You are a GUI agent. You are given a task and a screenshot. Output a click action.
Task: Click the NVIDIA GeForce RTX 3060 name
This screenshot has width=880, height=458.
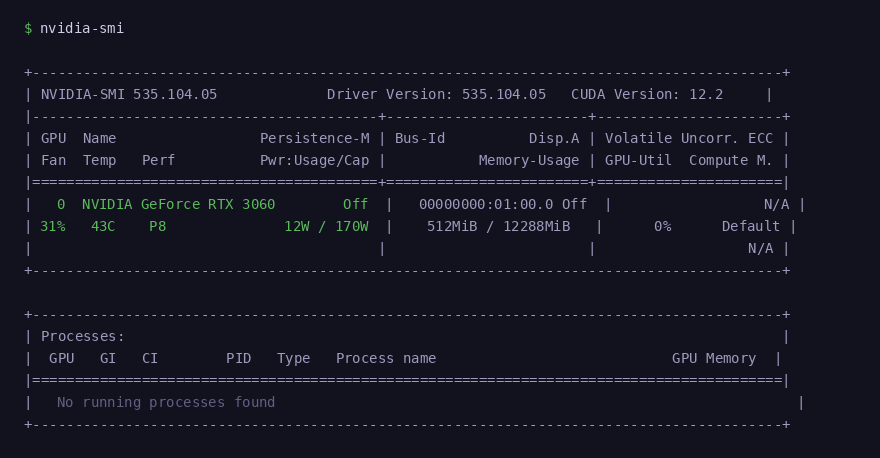[178, 204]
